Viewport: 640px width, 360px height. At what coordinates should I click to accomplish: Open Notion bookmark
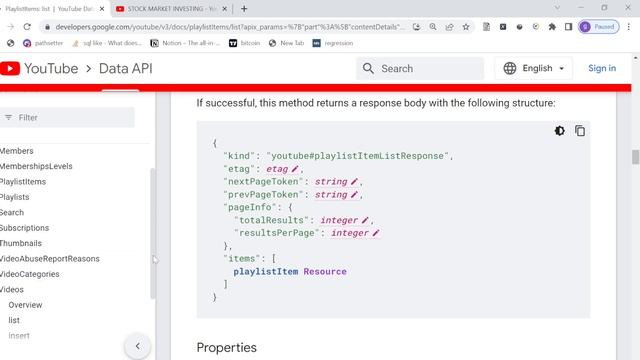(185, 43)
